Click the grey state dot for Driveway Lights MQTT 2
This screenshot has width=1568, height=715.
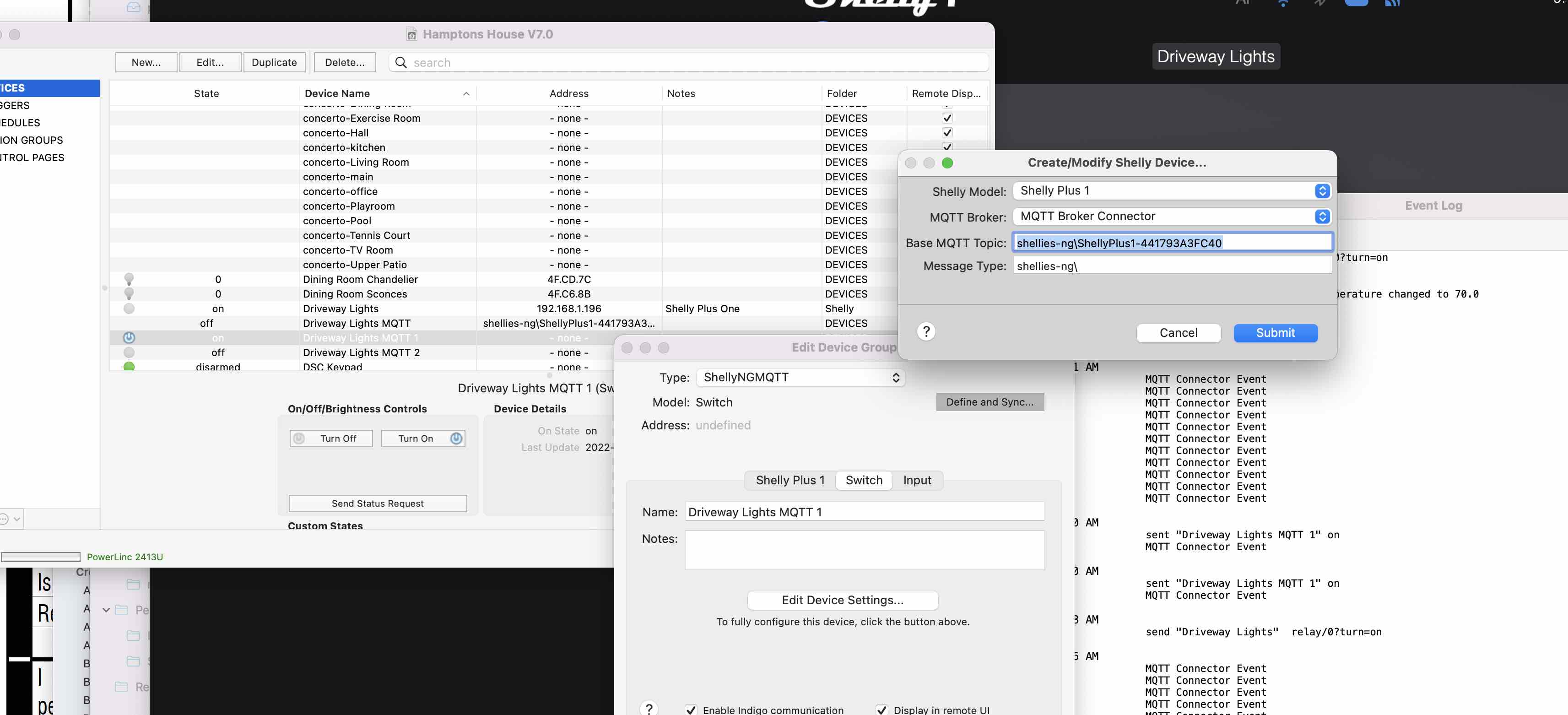coord(129,352)
